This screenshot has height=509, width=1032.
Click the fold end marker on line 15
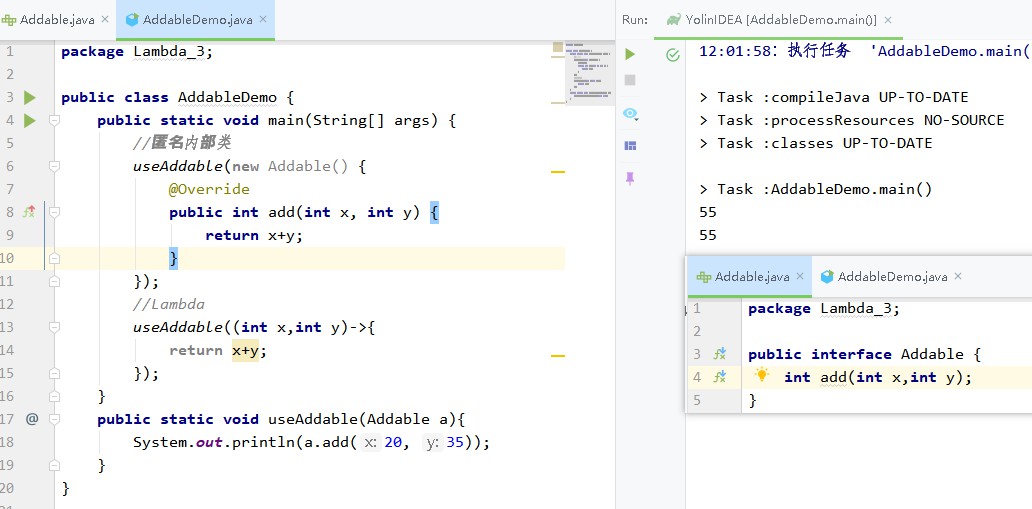click(x=54, y=373)
